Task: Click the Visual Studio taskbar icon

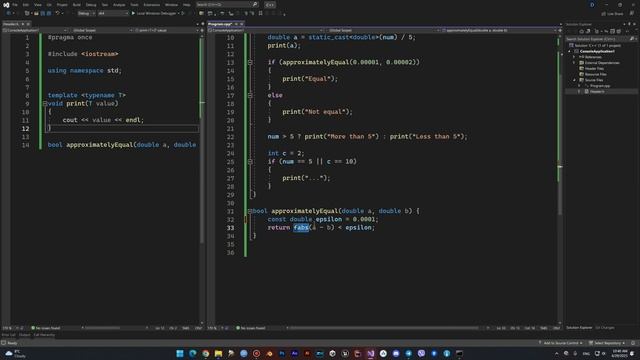Action: tap(370, 353)
